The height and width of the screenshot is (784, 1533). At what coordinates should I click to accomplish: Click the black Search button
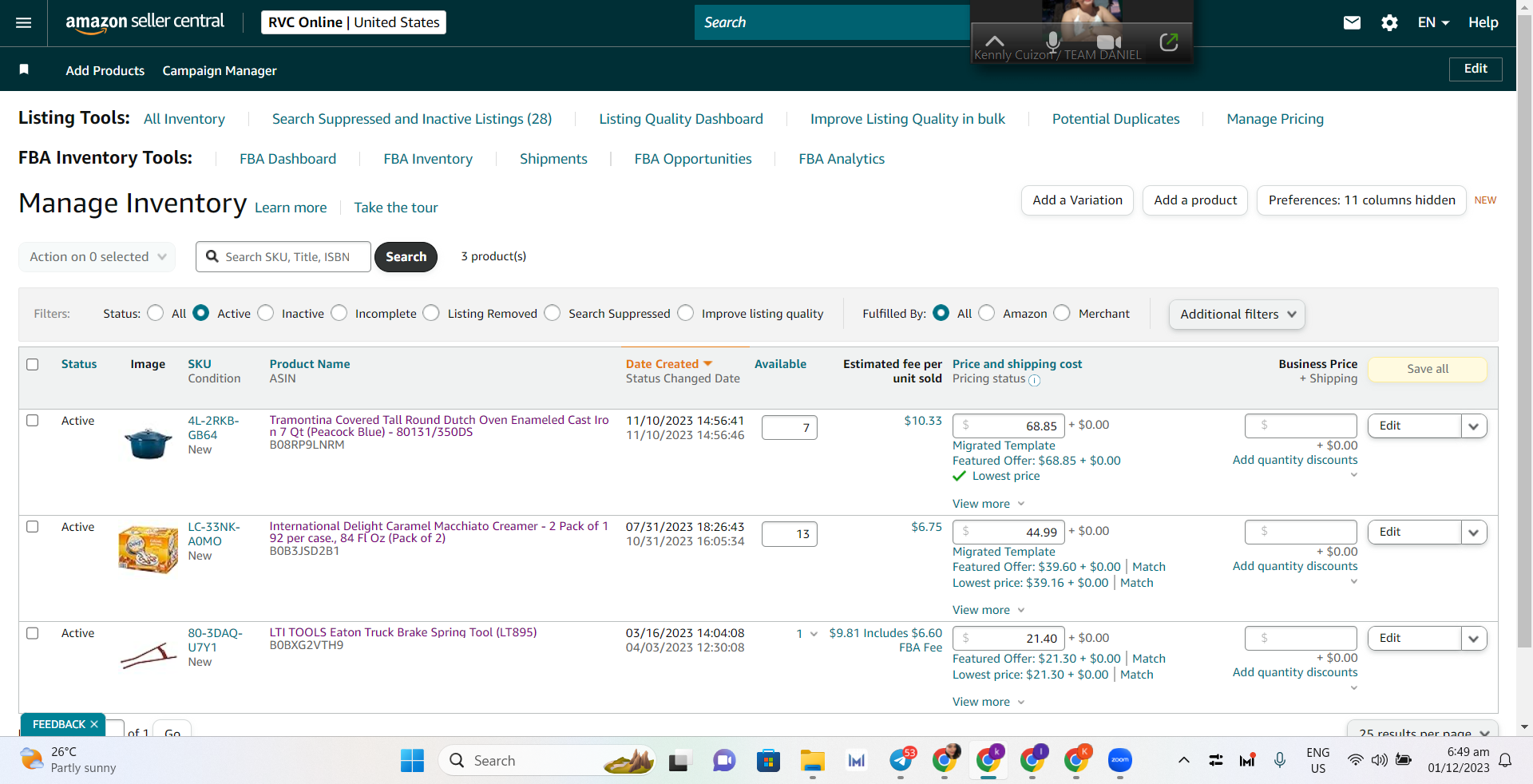pyautogui.click(x=406, y=256)
